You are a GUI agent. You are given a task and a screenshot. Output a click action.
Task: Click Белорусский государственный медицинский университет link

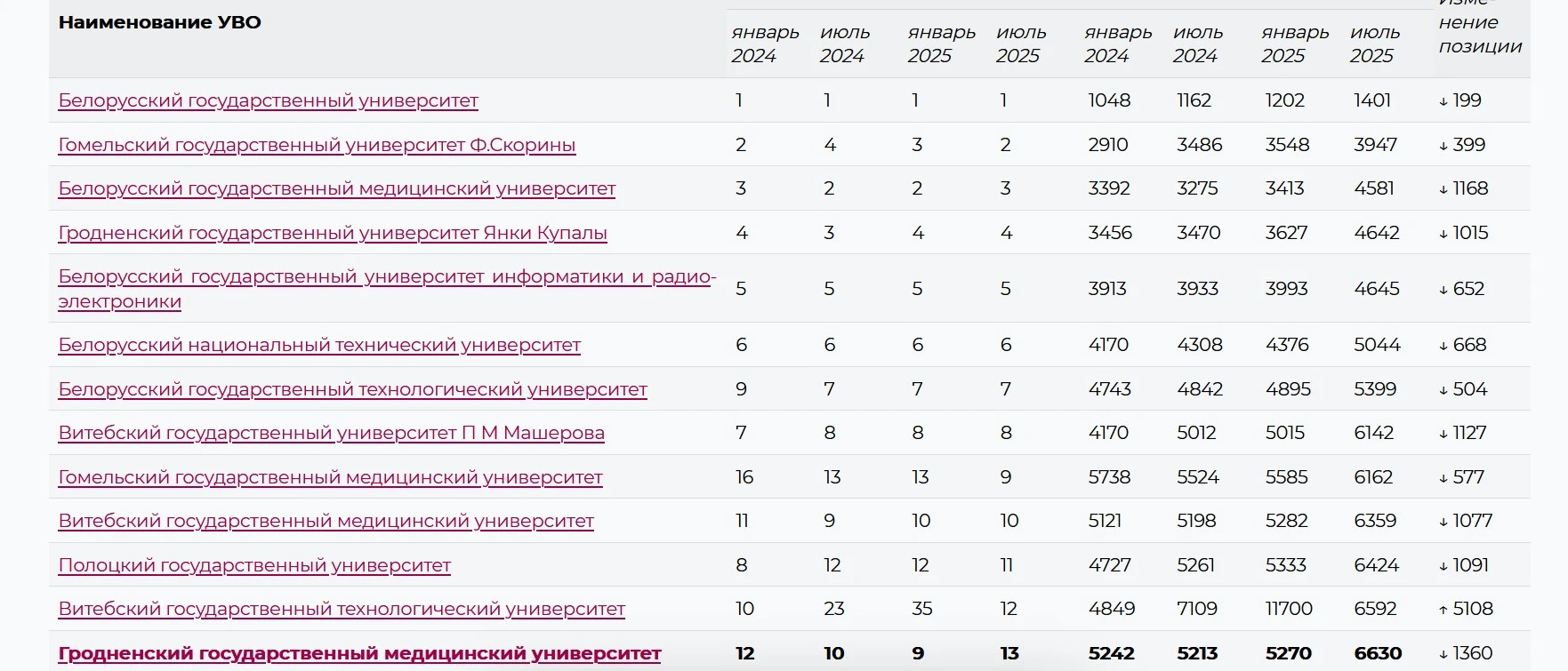pyautogui.click(x=336, y=188)
